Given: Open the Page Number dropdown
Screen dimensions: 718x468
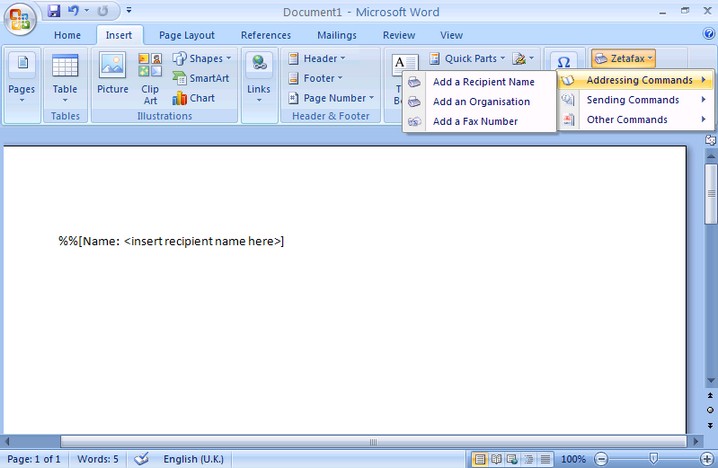Looking at the screenshot, I should coord(332,98).
